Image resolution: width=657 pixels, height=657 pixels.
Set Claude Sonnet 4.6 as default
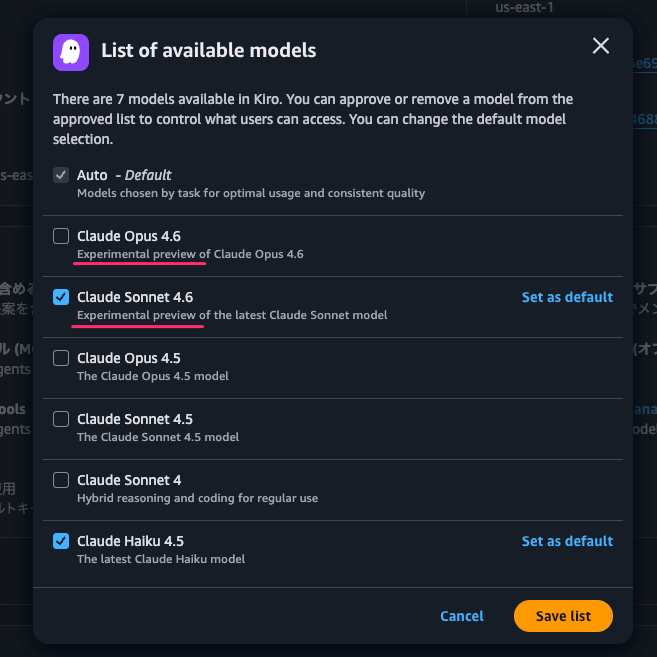coord(567,297)
